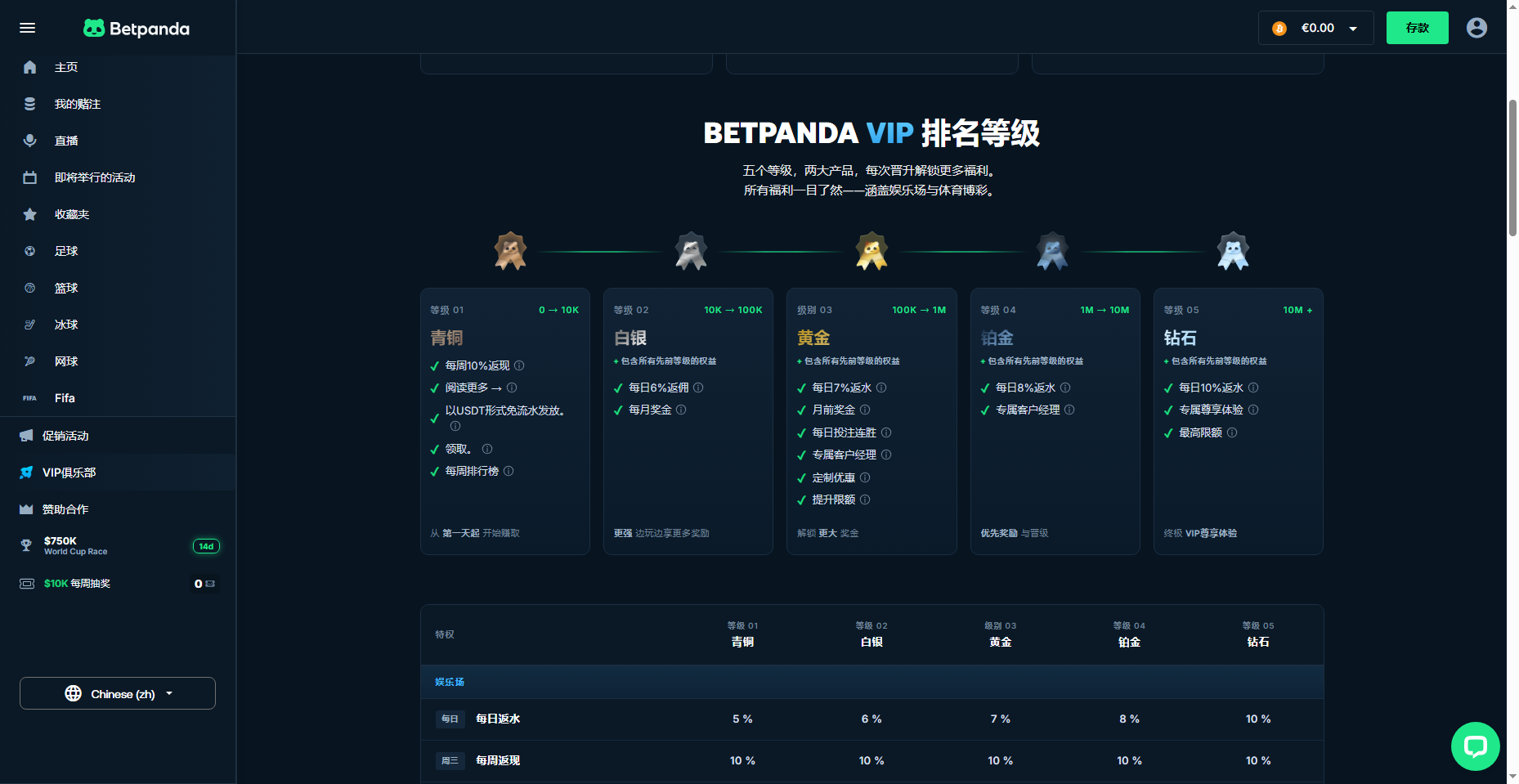Click the microphone icon beside 直播

30,141
